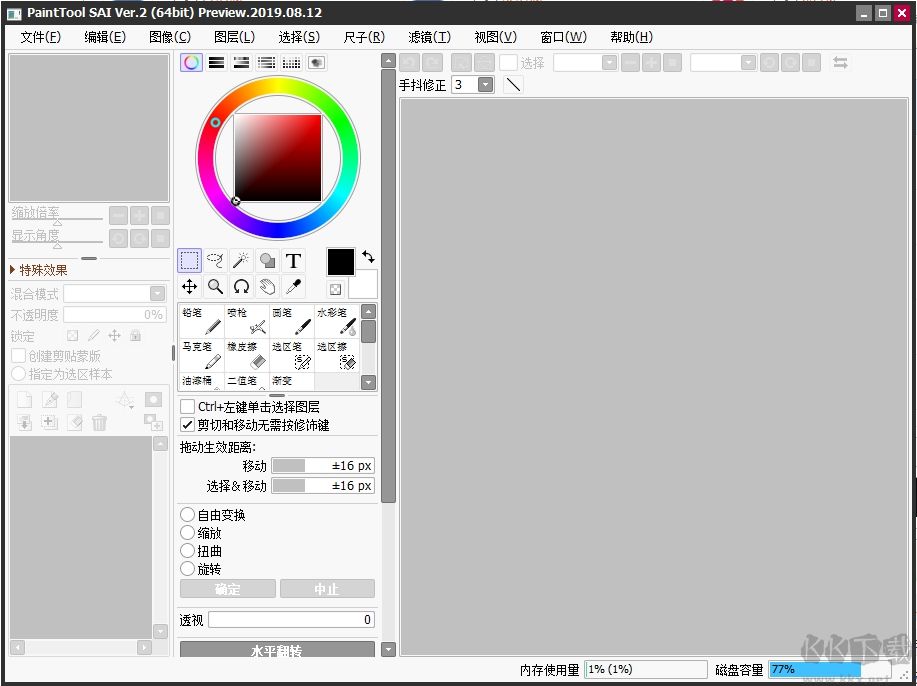Choose the Text tool

[x=293, y=260]
